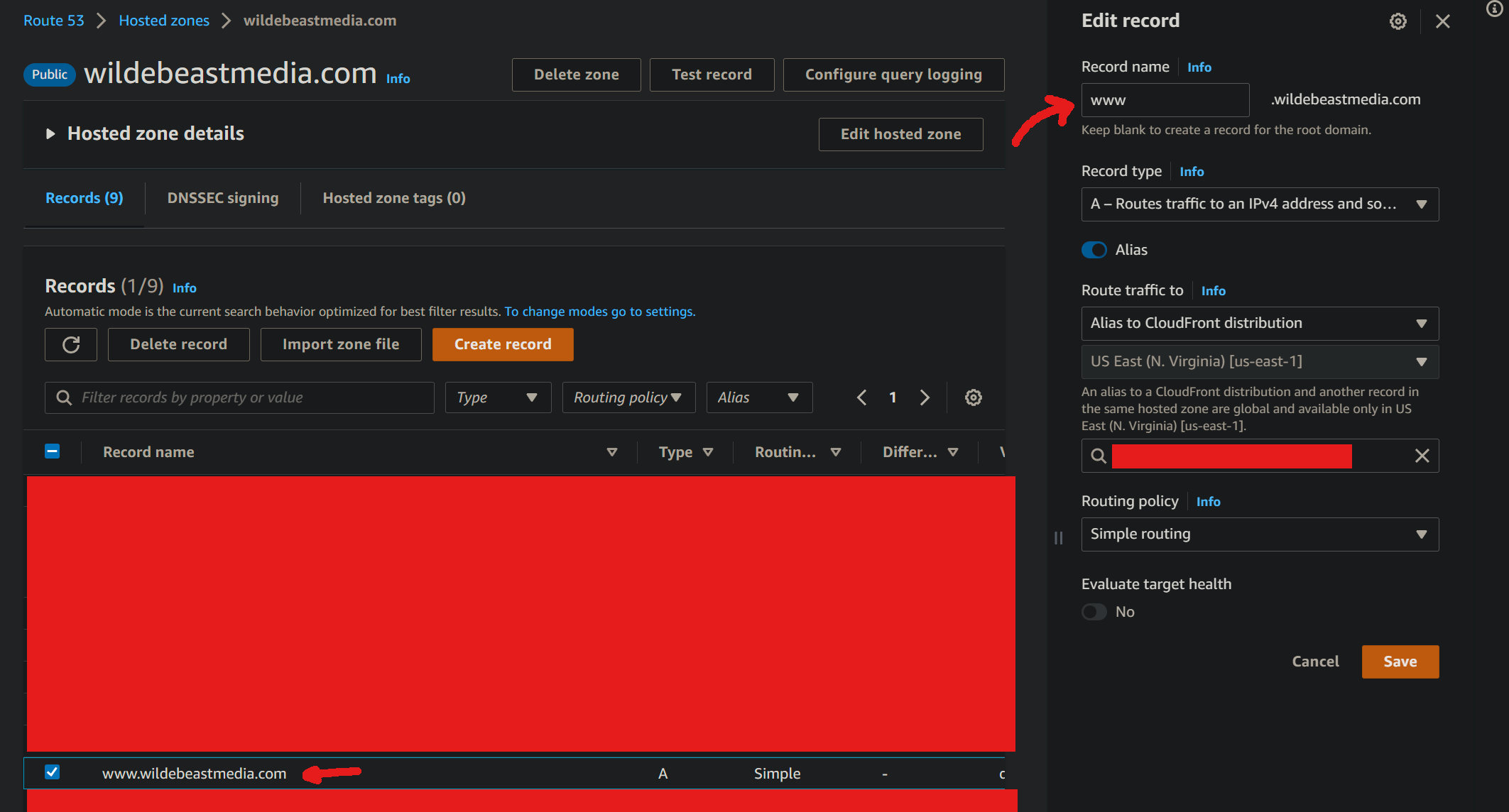
Task: Open Edit record panel settings gear
Action: point(1398,21)
